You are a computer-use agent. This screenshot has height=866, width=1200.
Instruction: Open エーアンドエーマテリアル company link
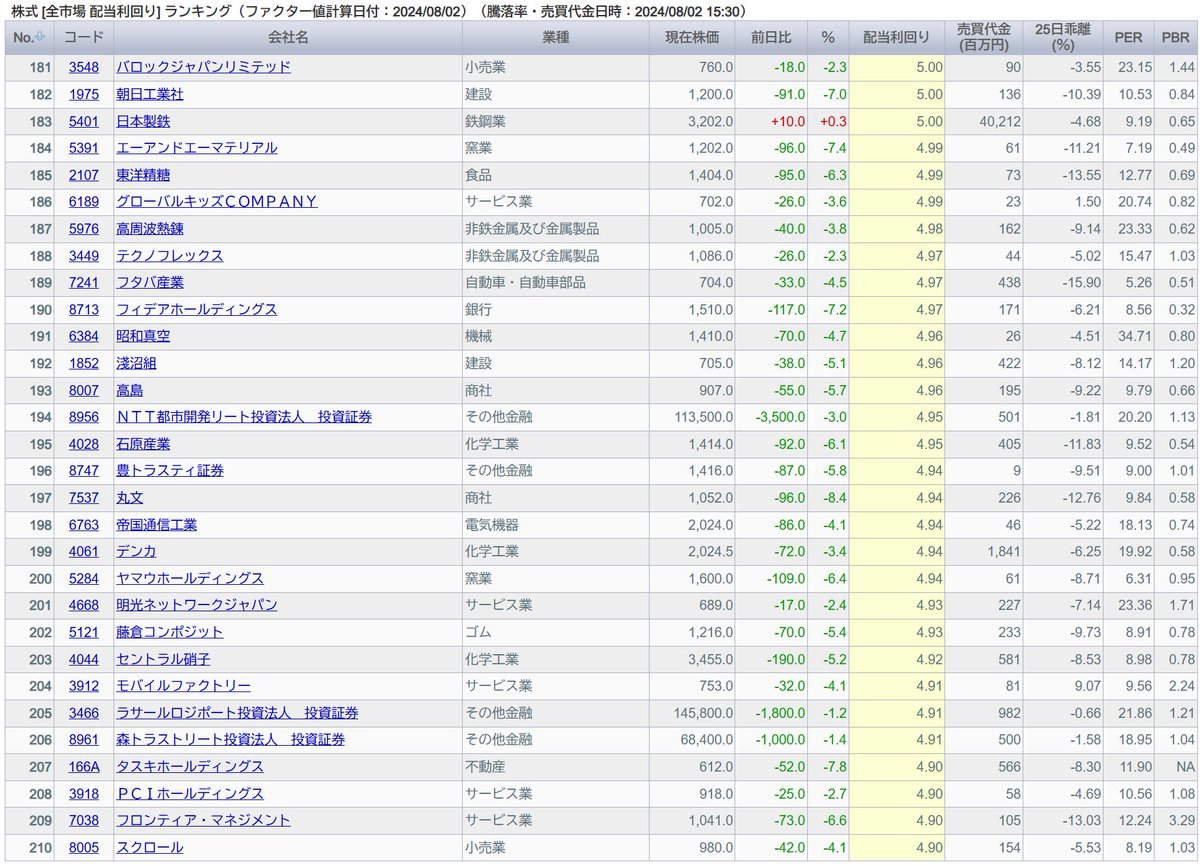pyautogui.click(x=197, y=148)
